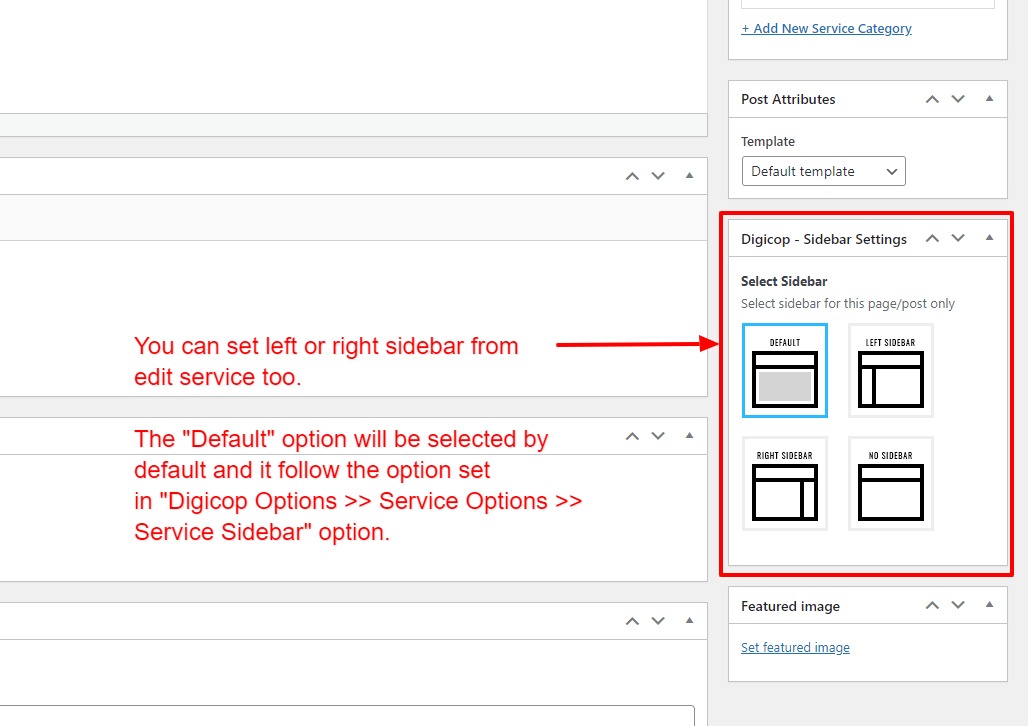Move Digicop Sidebar Settings panel up

(x=932, y=239)
